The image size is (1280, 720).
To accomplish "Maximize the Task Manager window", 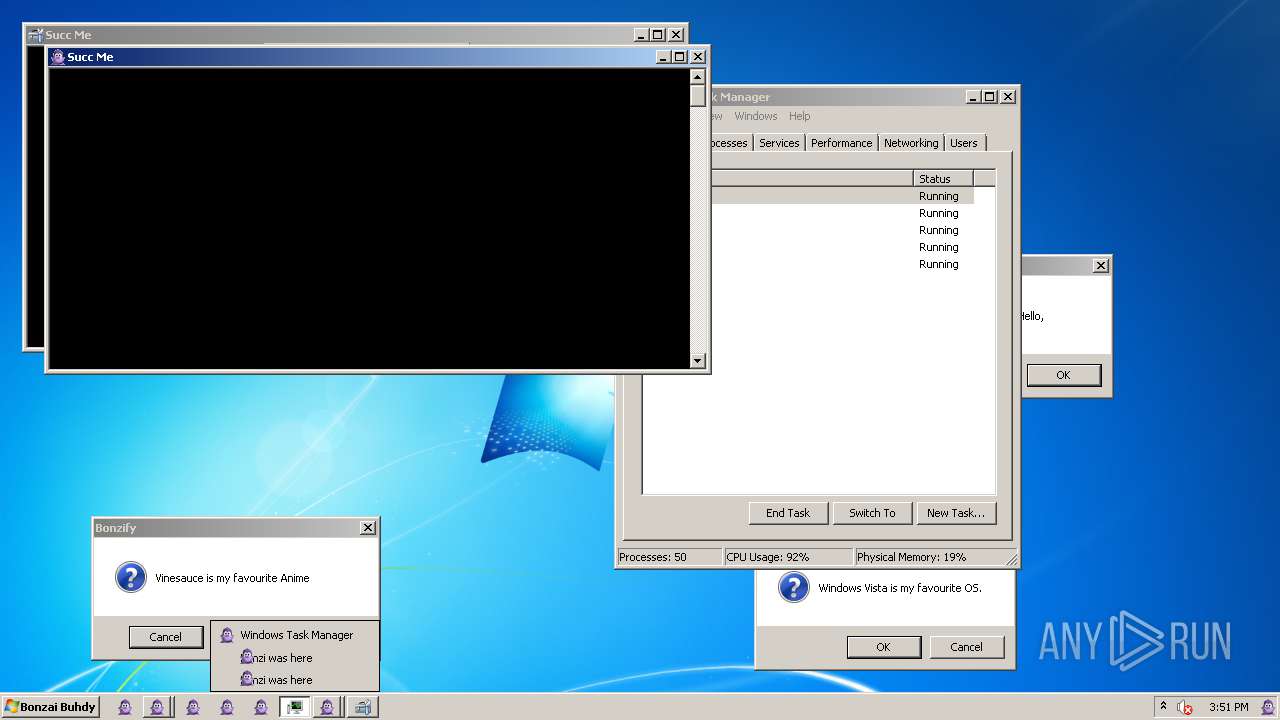I will [x=990, y=97].
